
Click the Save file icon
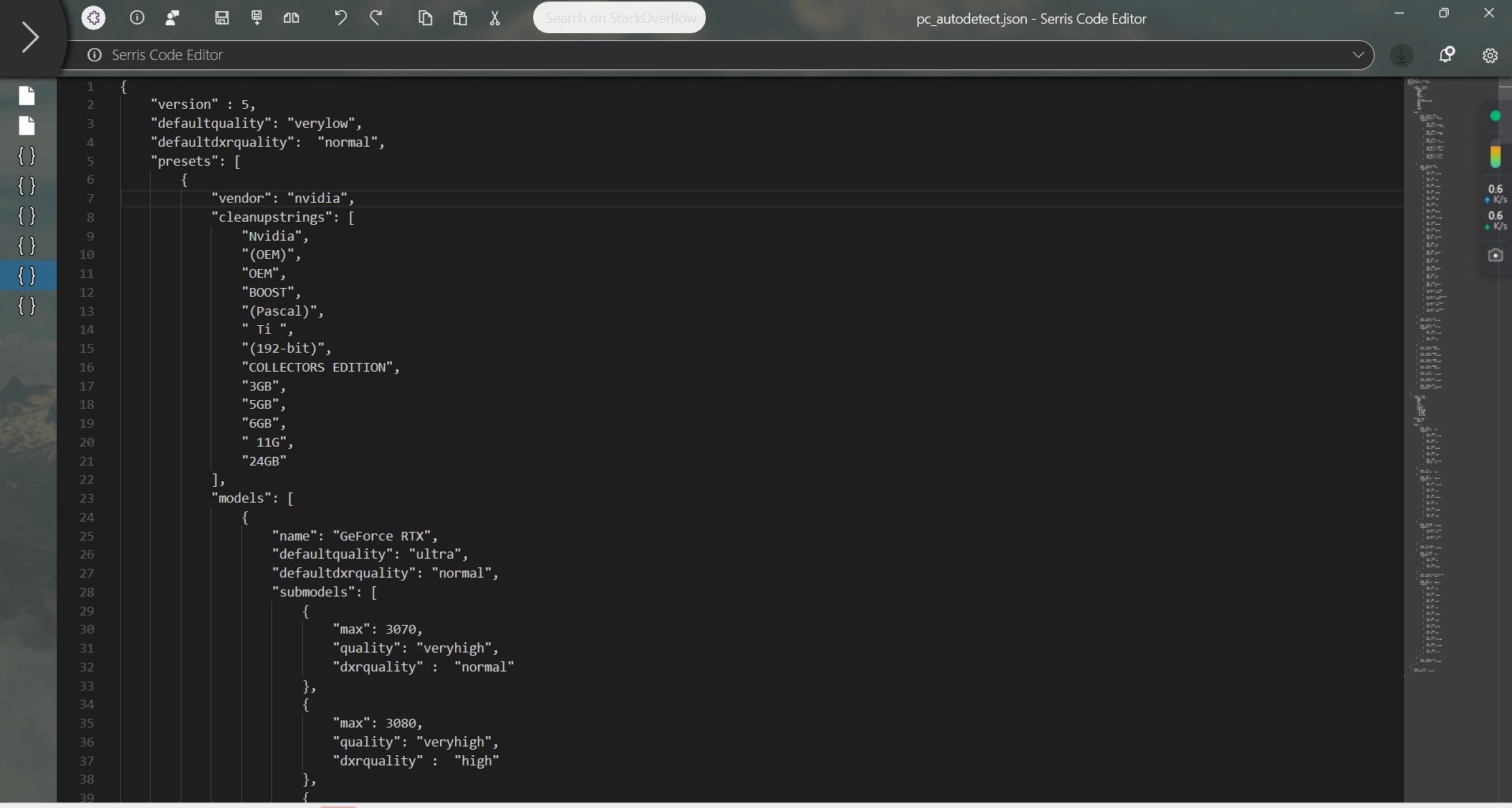pyautogui.click(x=222, y=17)
